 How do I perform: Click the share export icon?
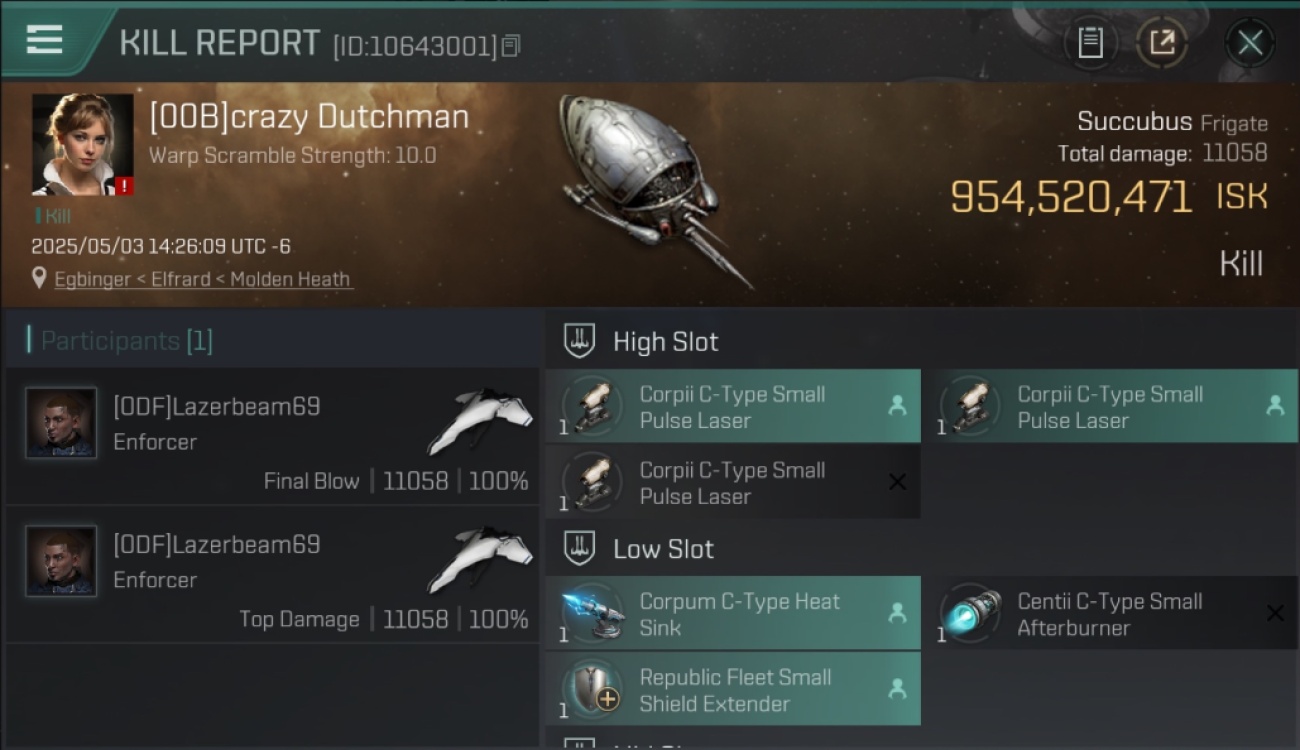[x=1162, y=43]
